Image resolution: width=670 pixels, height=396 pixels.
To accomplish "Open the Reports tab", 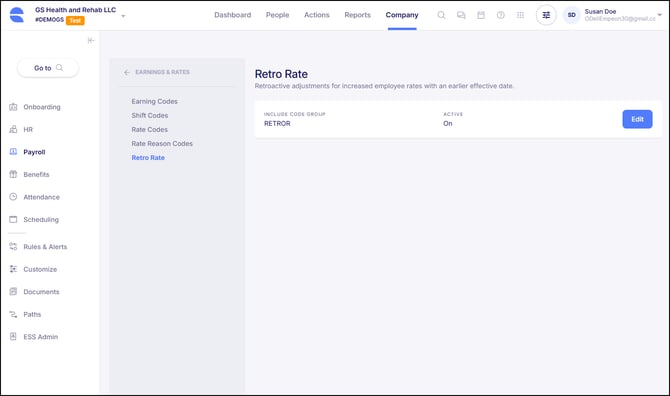I will (358, 15).
